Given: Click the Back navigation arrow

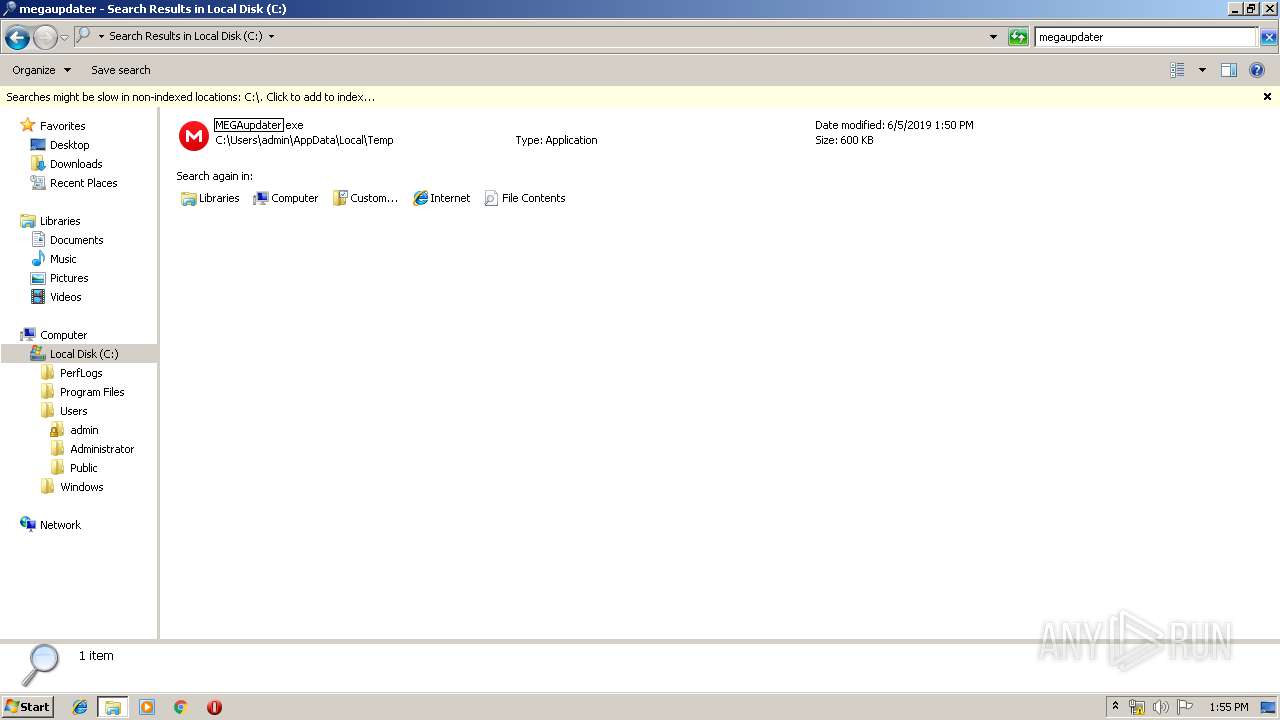Looking at the screenshot, I should point(17,37).
